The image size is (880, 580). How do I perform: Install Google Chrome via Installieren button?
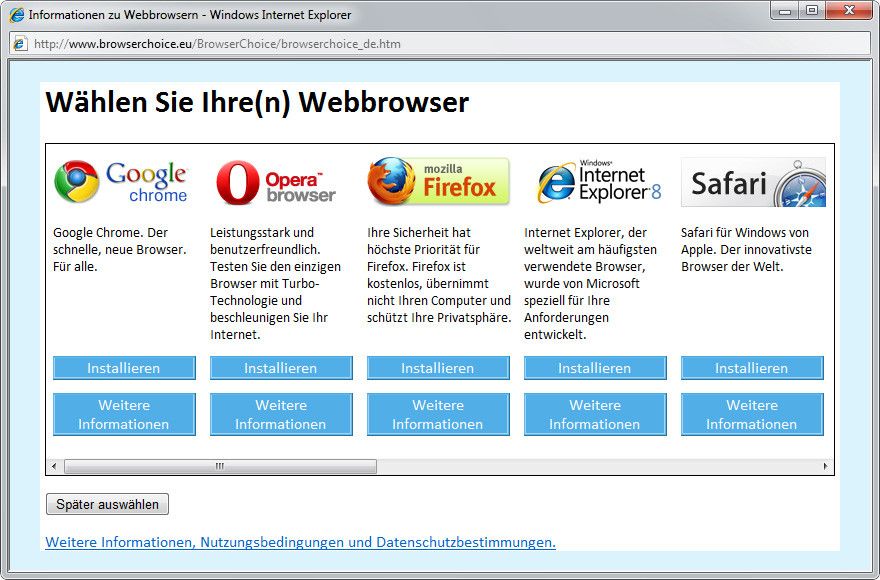click(x=125, y=368)
